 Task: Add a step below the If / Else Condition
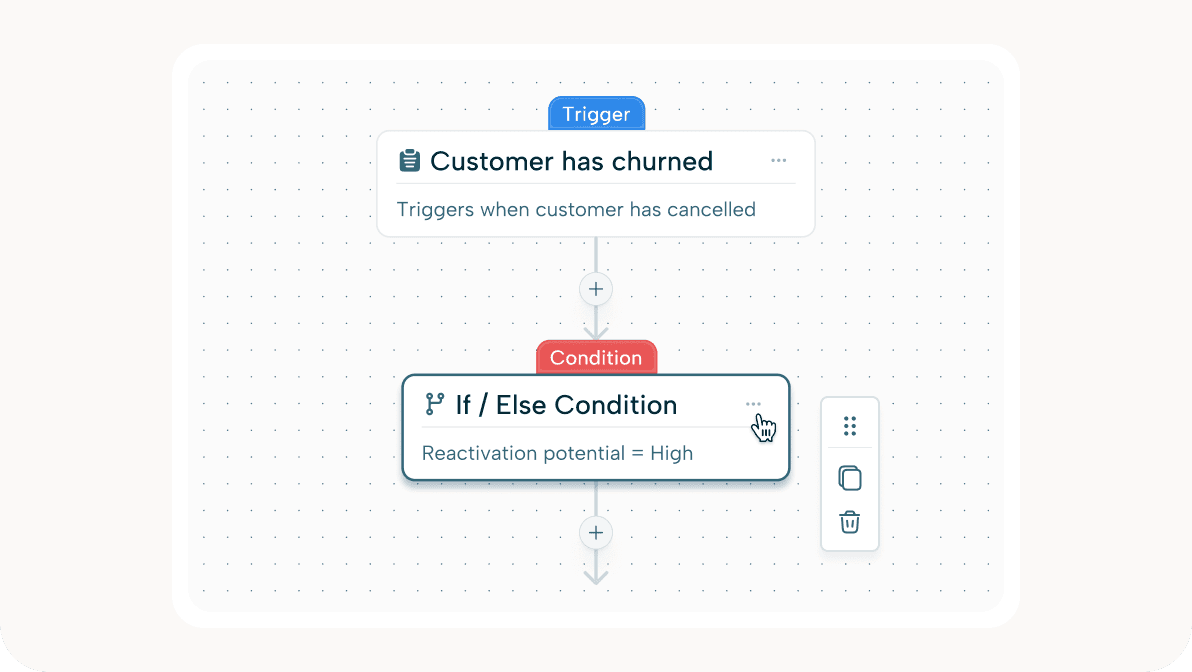(596, 533)
